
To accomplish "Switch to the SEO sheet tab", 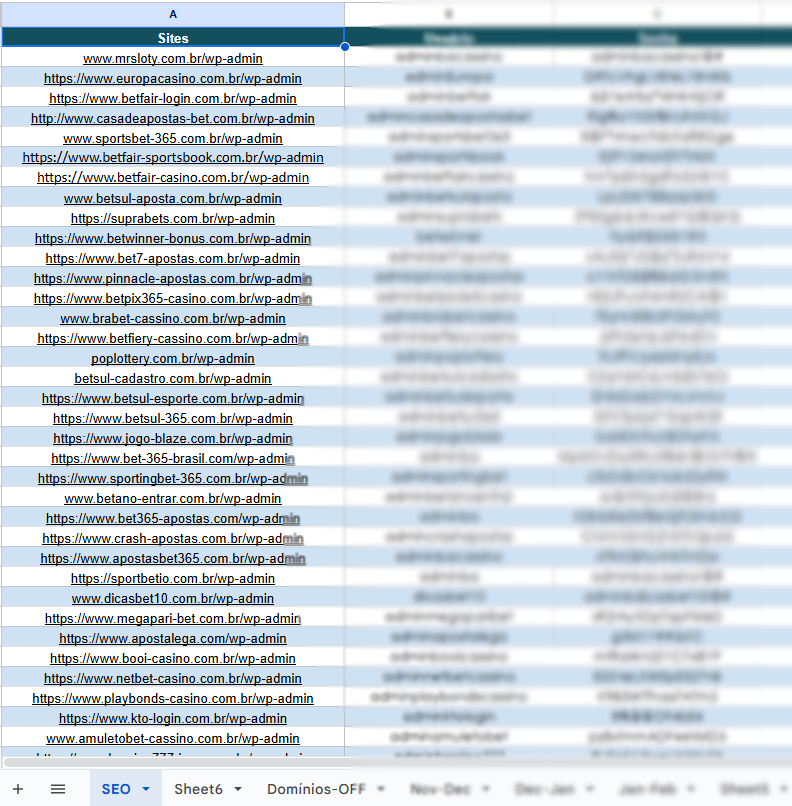I will (x=116, y=789).
